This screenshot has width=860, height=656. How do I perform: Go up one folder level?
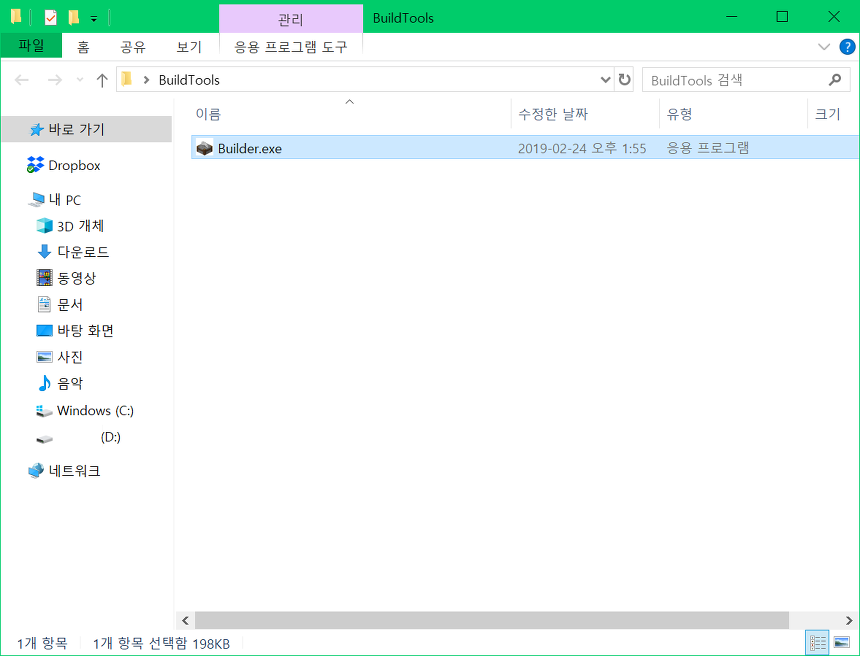click(x=102, y=80)
